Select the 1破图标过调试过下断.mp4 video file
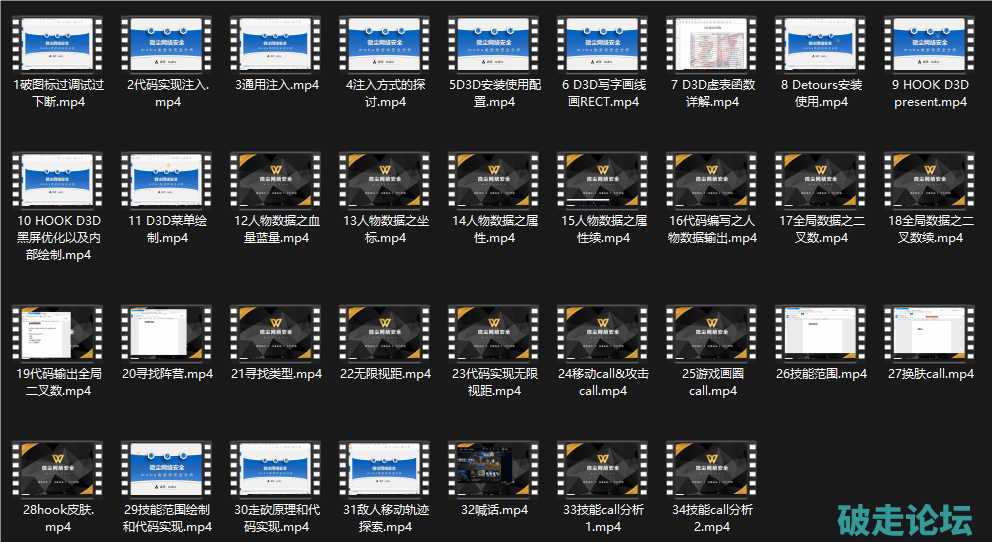The image size is (992, 542). point(57,44)
